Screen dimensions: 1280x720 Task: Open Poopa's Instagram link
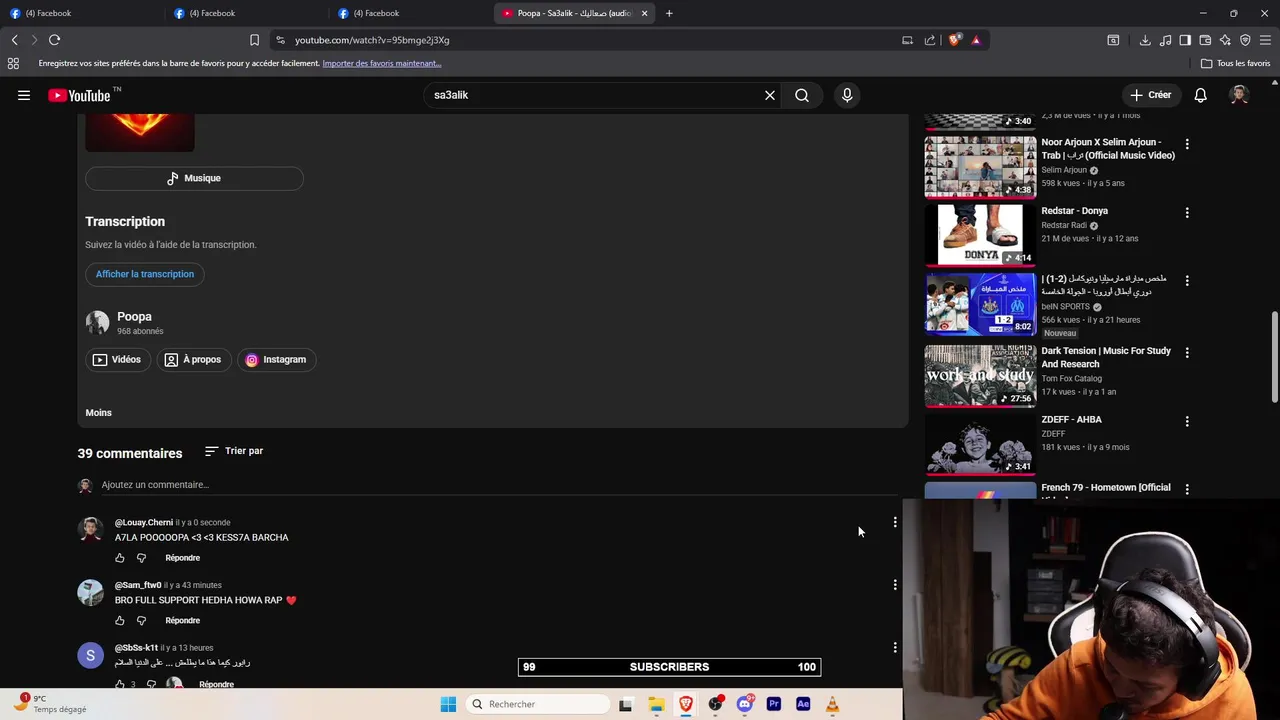tap(276, 359)
